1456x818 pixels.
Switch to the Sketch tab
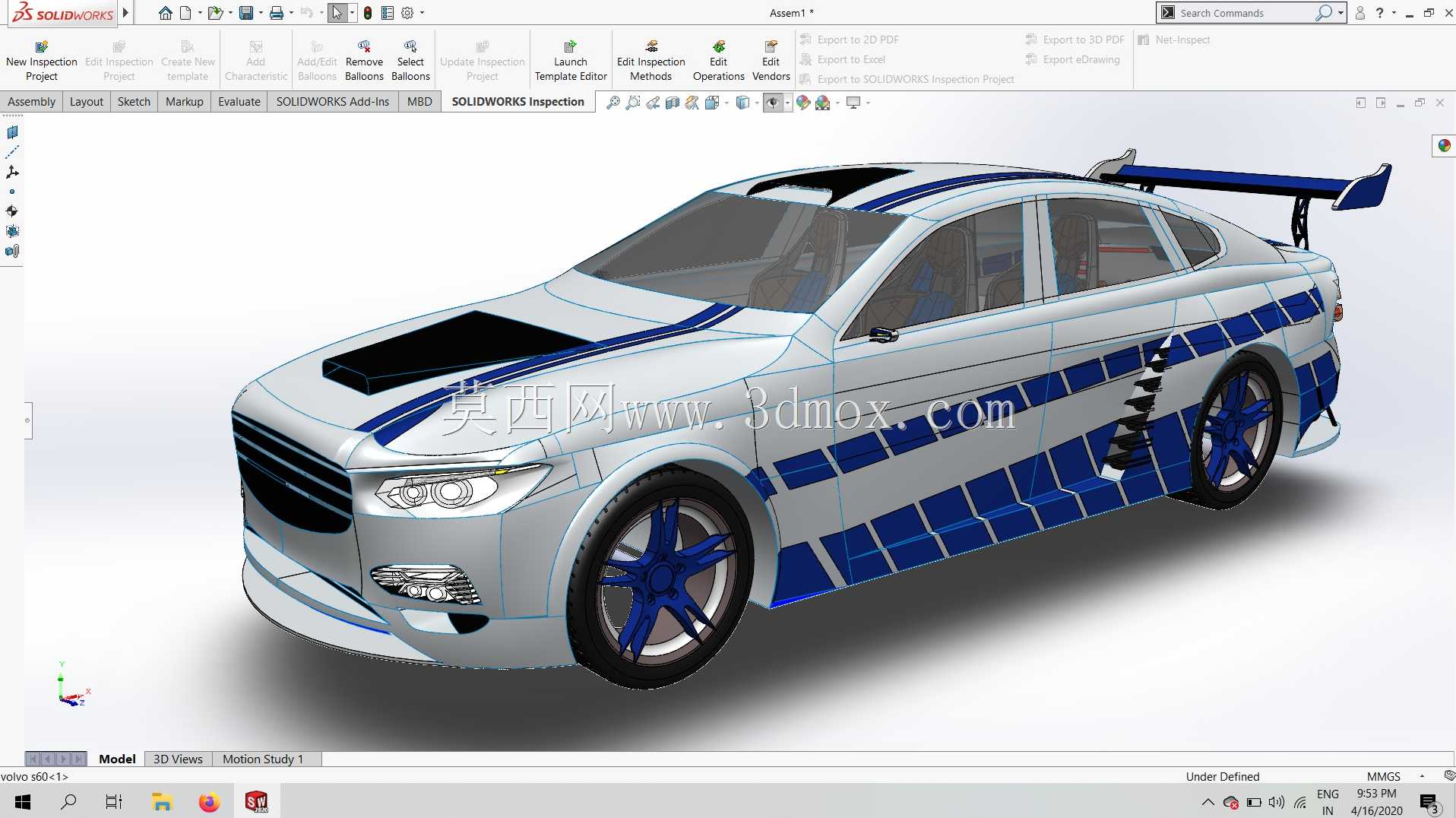pos(134,102)
